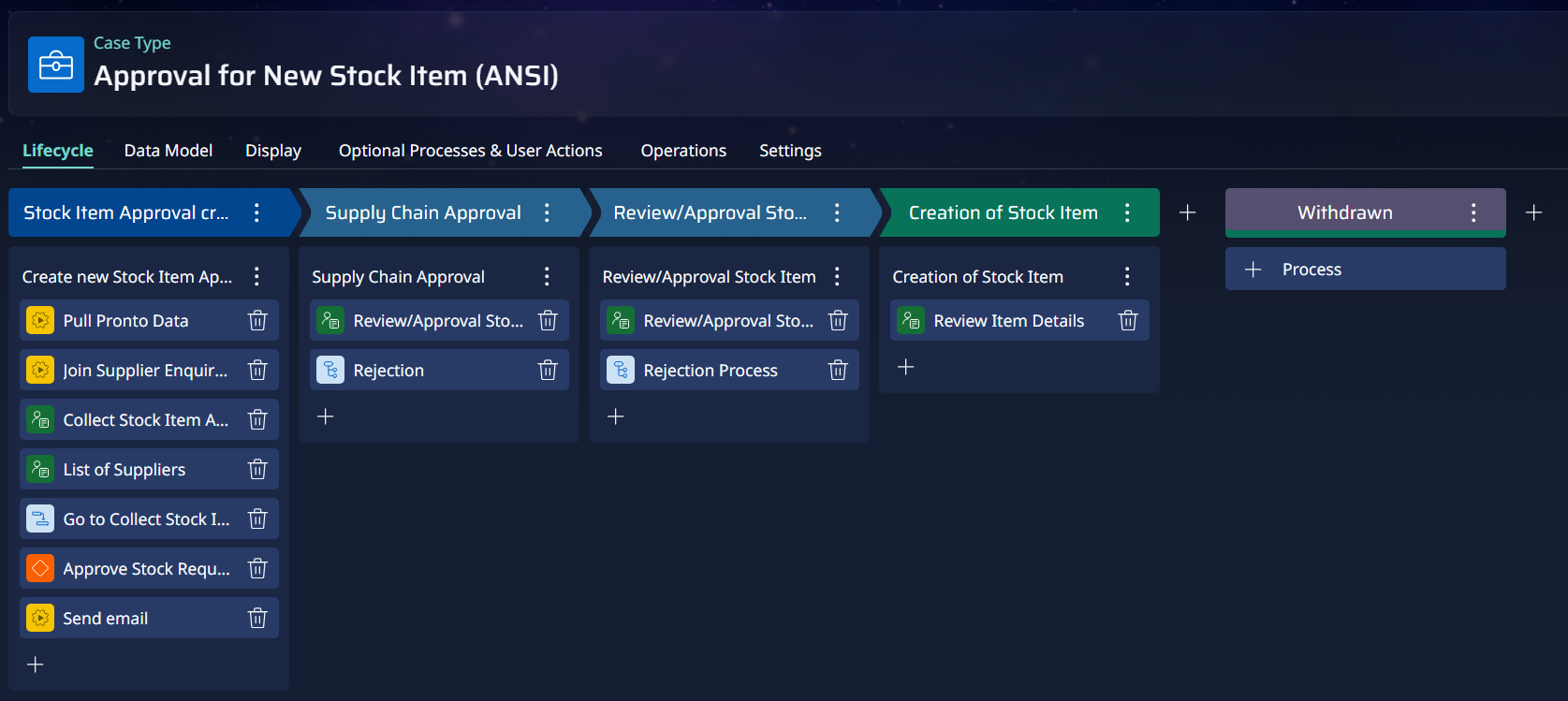Delete the Approve Stock Request step
Image resolution: width=1568 pixels, height=701 pixels.
tap(257, 569)
